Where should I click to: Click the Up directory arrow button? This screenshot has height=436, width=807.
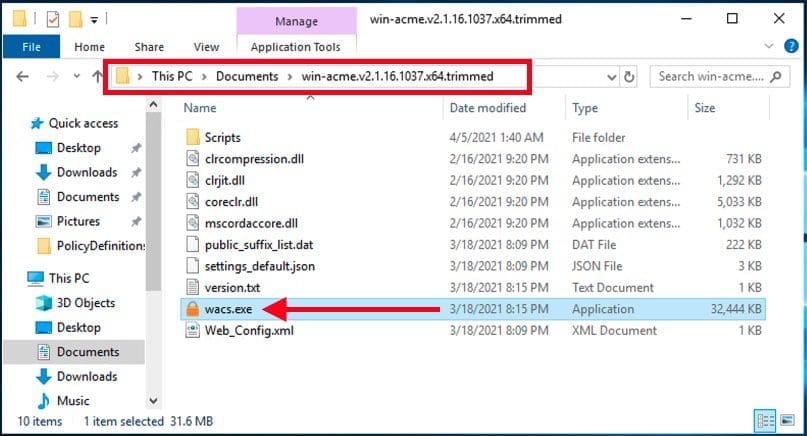pos(96,76)
